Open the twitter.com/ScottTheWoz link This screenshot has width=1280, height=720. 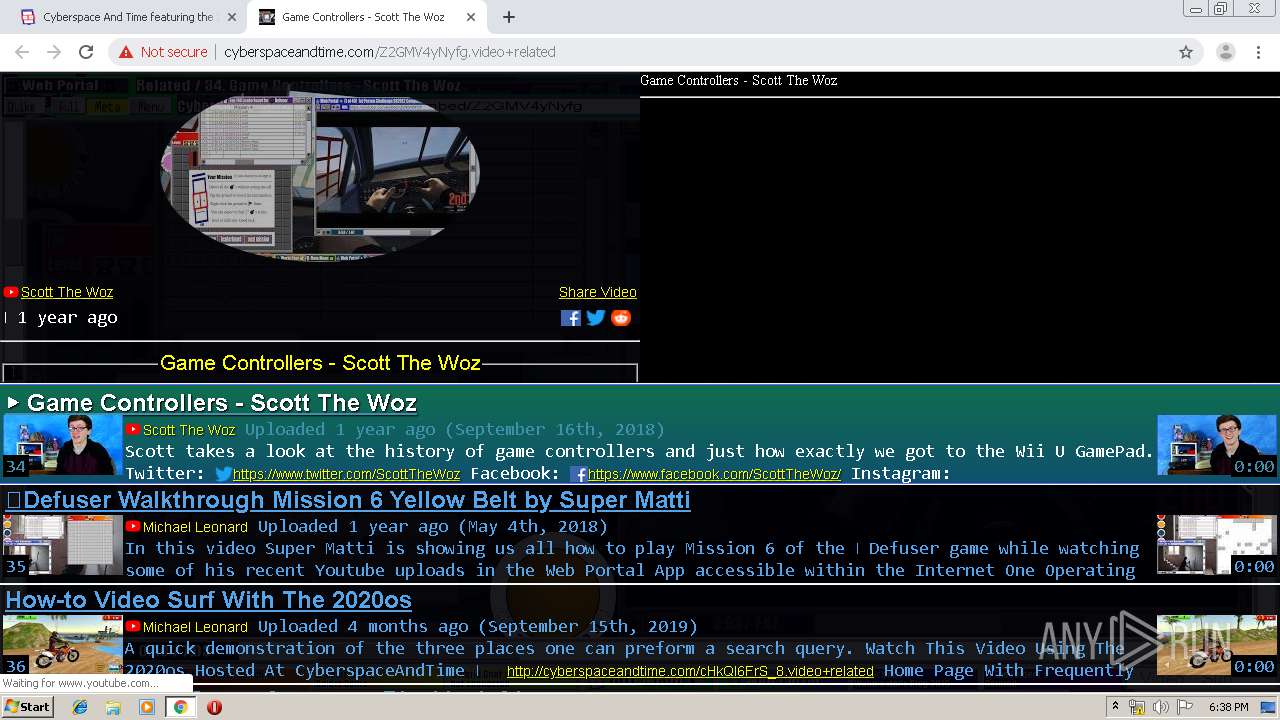pos(346,474)
